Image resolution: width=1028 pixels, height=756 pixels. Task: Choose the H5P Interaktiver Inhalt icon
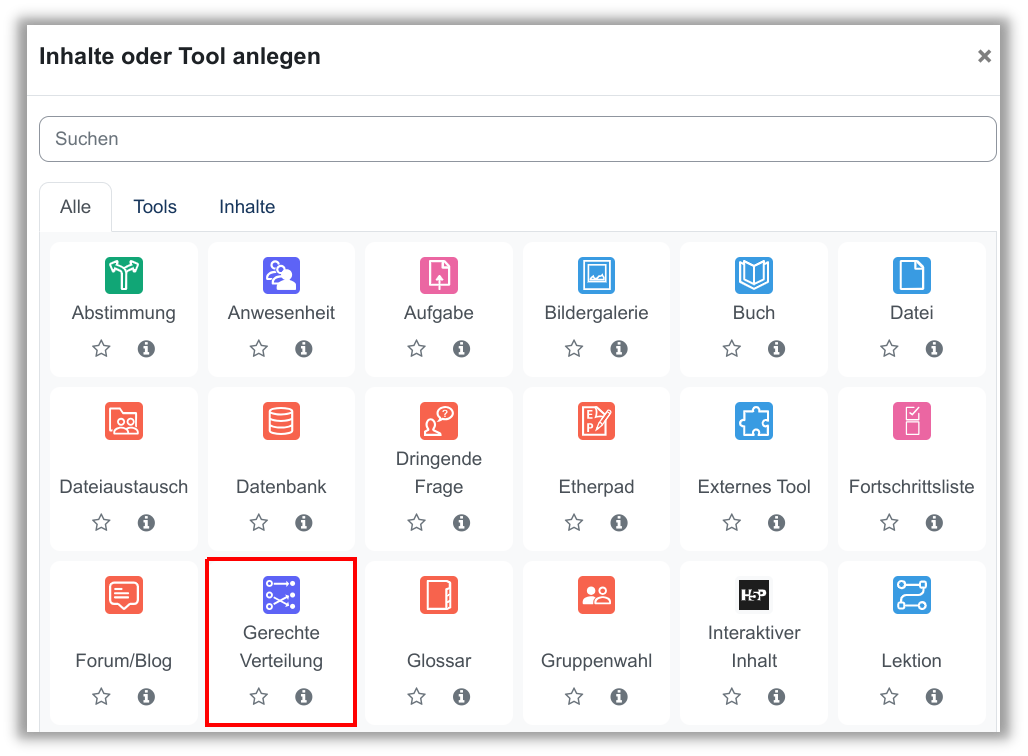click(x=754, y=595)
